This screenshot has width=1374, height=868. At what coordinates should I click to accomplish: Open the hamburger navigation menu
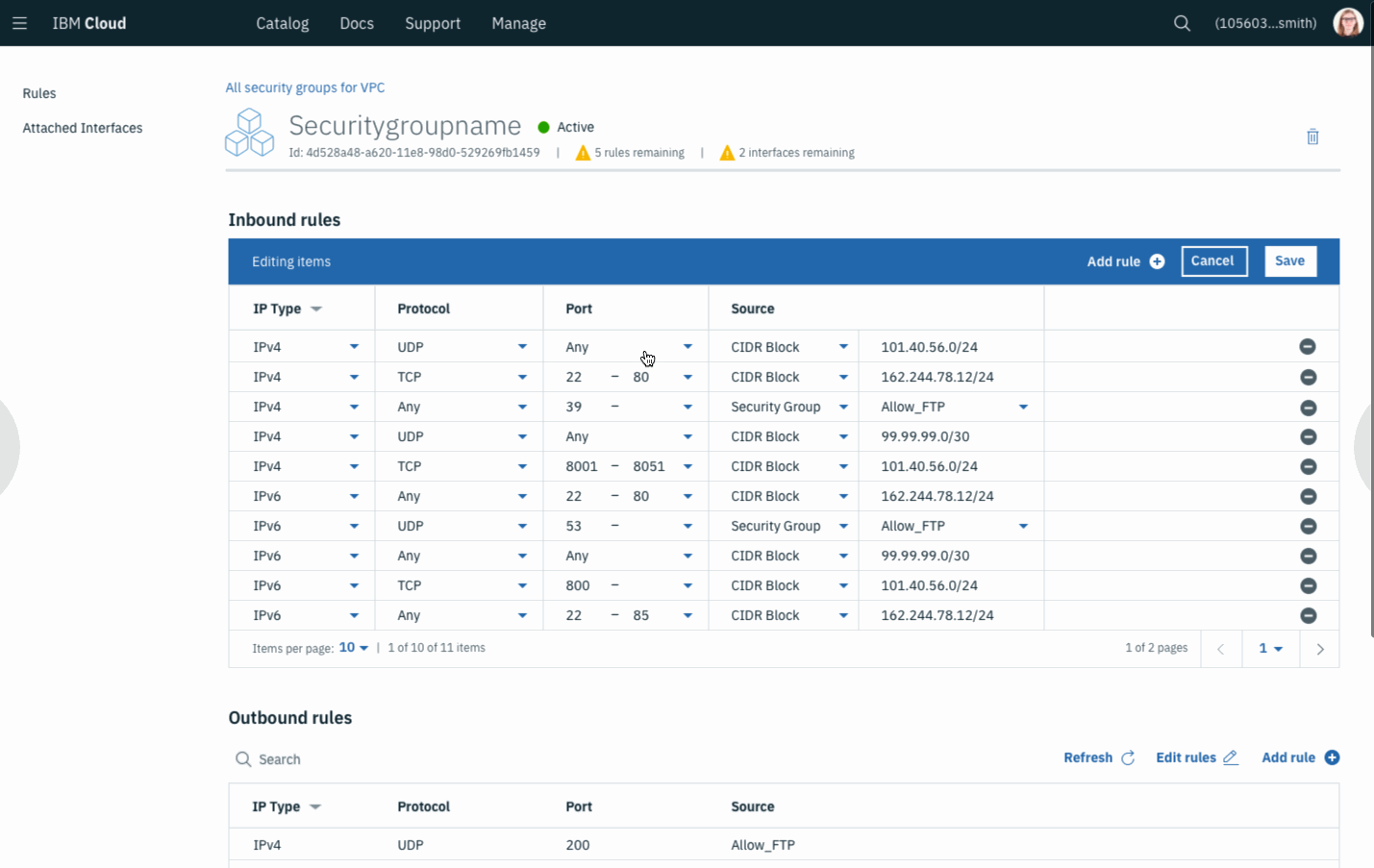click(x=19, y=23)
